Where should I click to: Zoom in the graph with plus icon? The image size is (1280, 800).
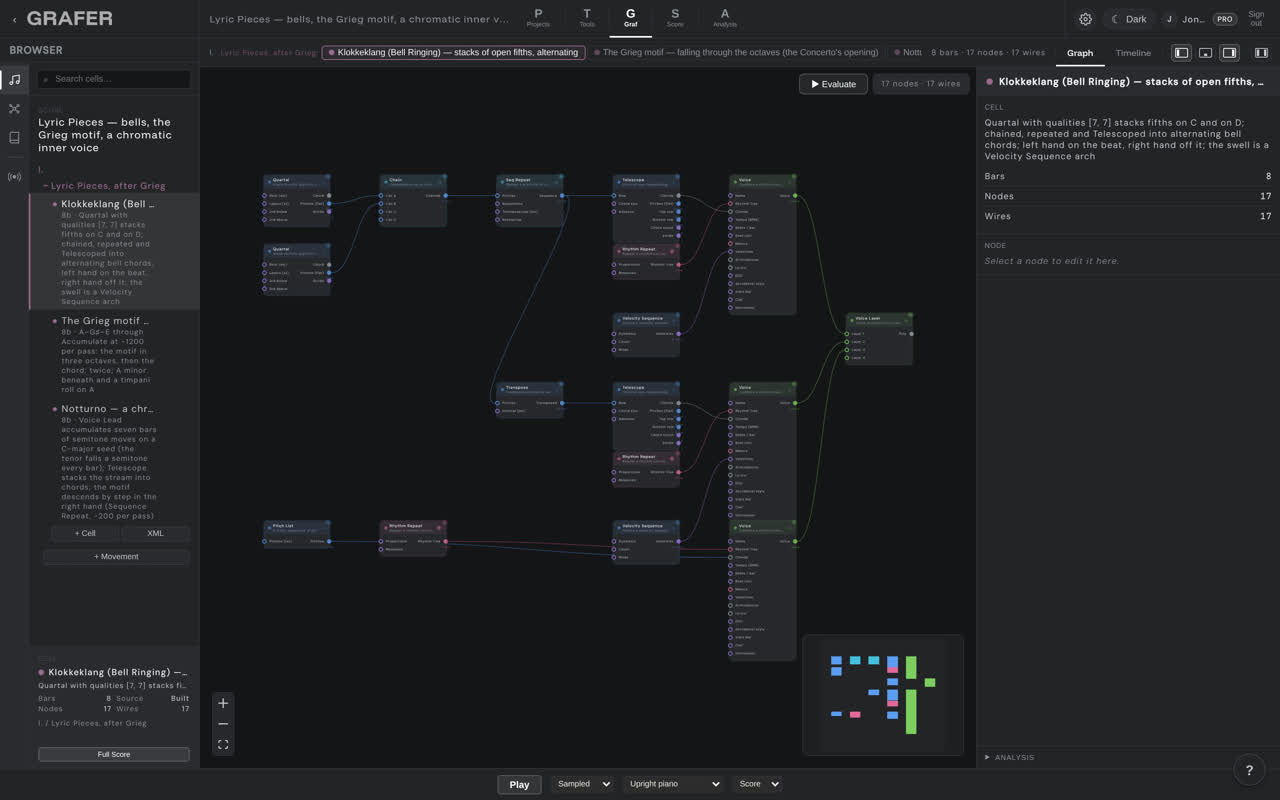point(223,703)
